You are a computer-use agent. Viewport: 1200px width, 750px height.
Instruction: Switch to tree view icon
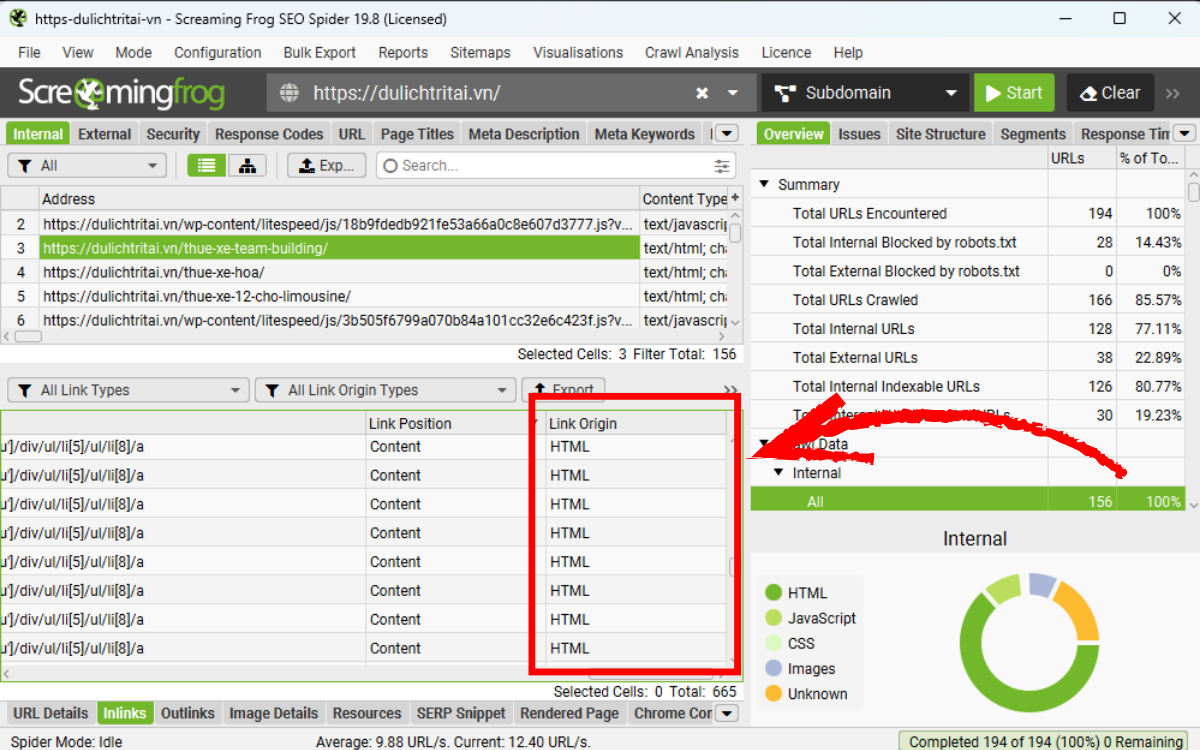click(x=248, y=166)
